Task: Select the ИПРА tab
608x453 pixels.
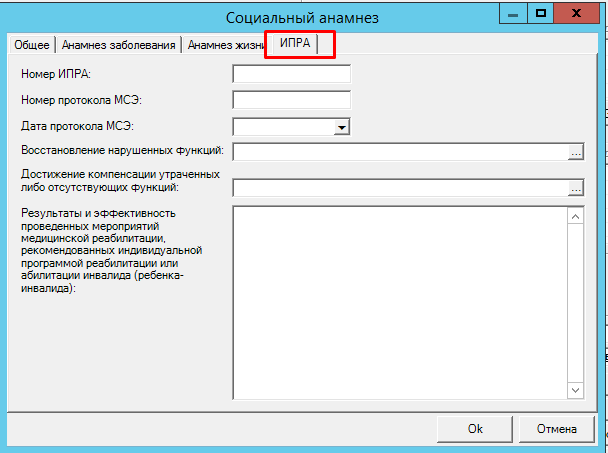Action: tap(294, 44)
